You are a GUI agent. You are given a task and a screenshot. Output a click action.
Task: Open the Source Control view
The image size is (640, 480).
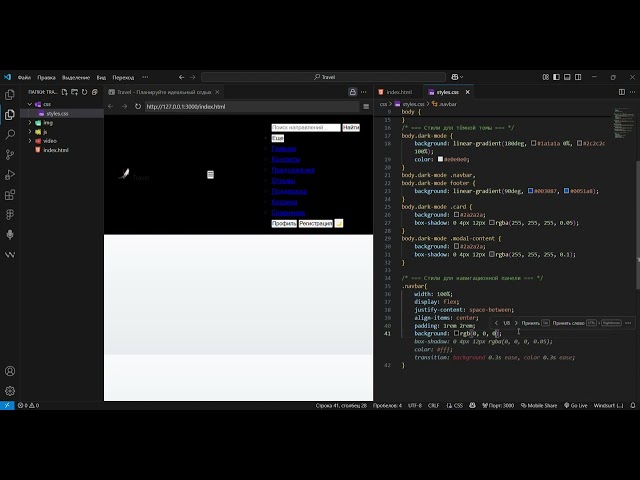pyautogui.click(x=10, y=154)
